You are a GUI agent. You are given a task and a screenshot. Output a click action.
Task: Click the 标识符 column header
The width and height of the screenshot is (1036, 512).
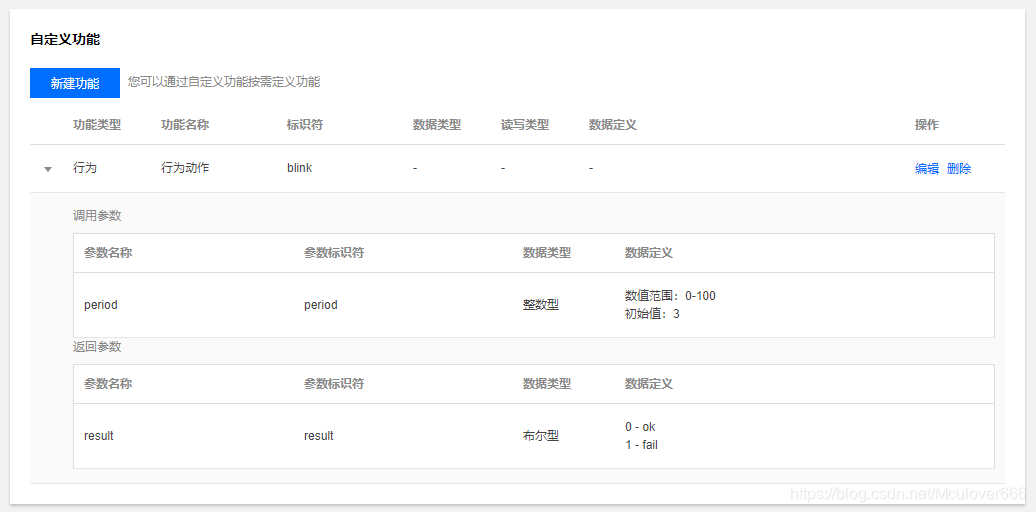305,125
